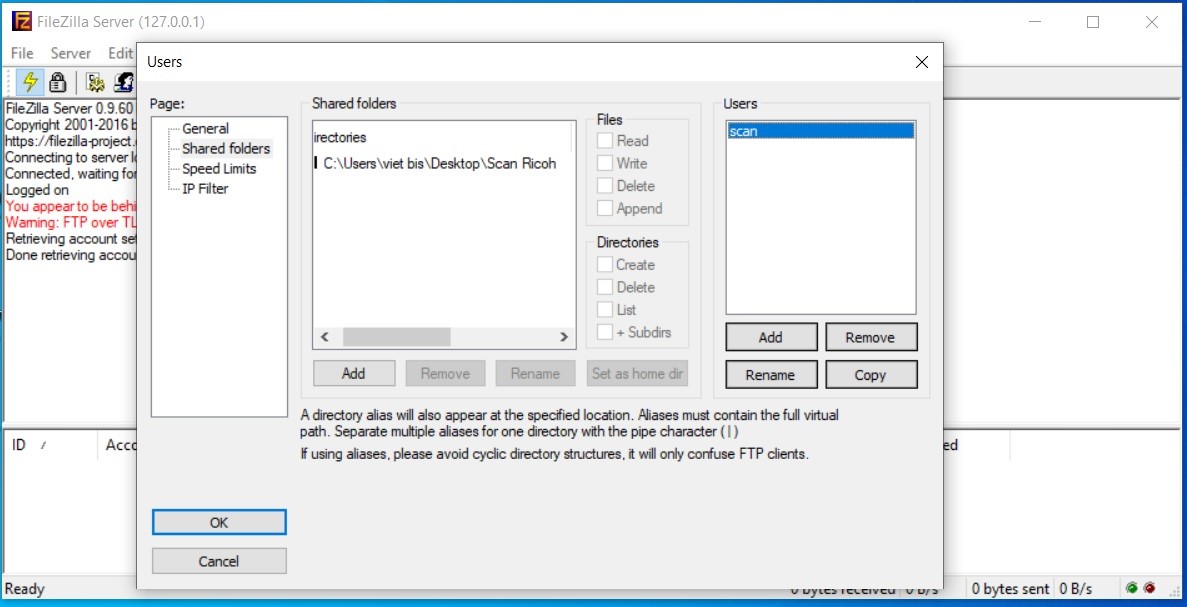Toggle the + Subdirs directories checkbox

tap(605, 332)
